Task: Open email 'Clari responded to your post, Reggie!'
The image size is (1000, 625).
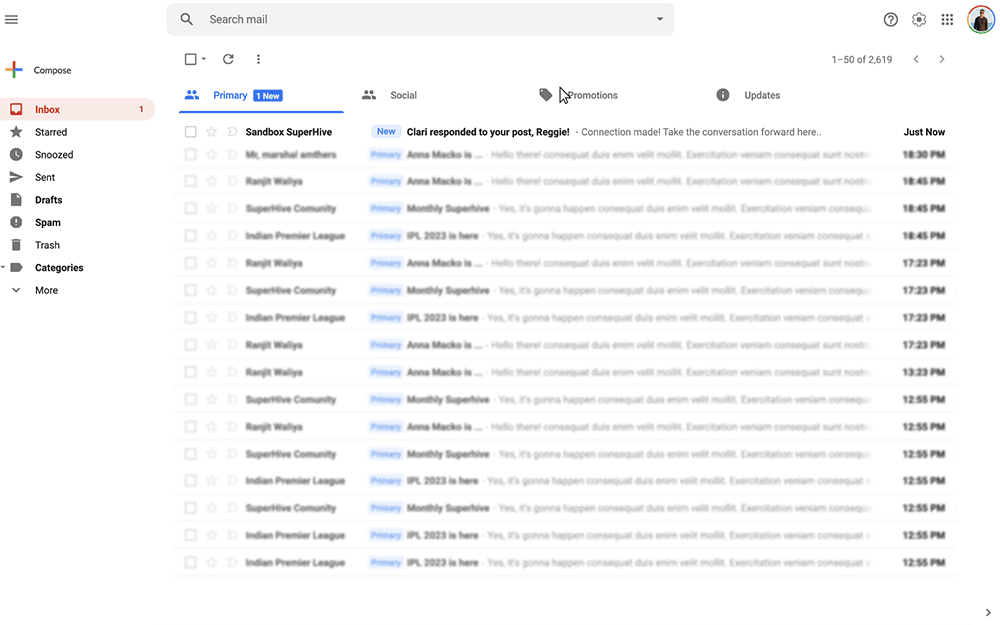Action: coord(488,132)
